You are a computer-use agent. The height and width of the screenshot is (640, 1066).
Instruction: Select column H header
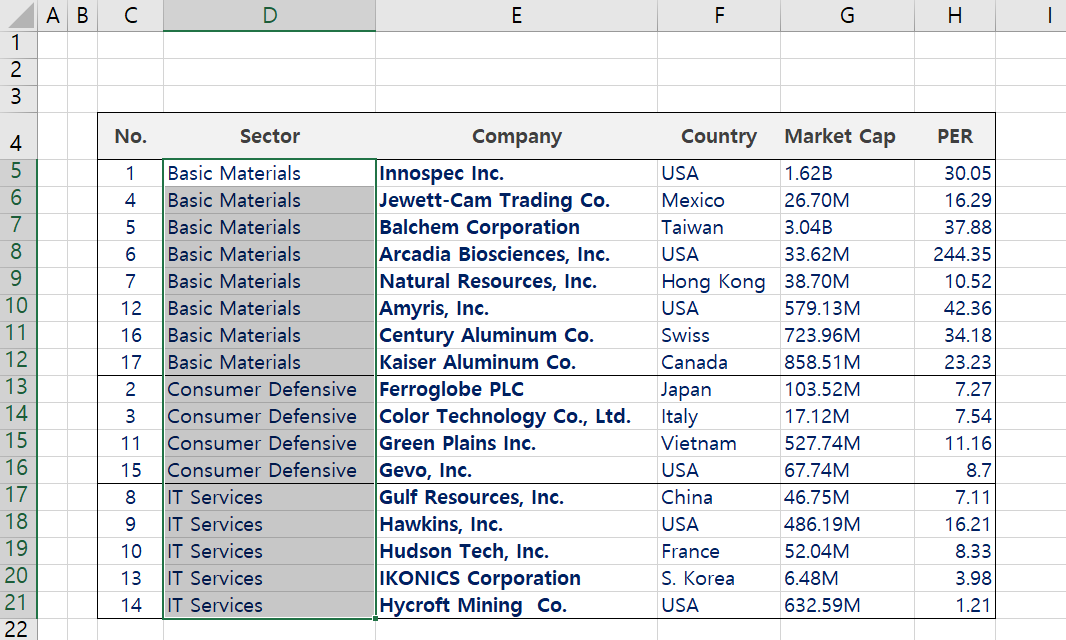point(955,15)
